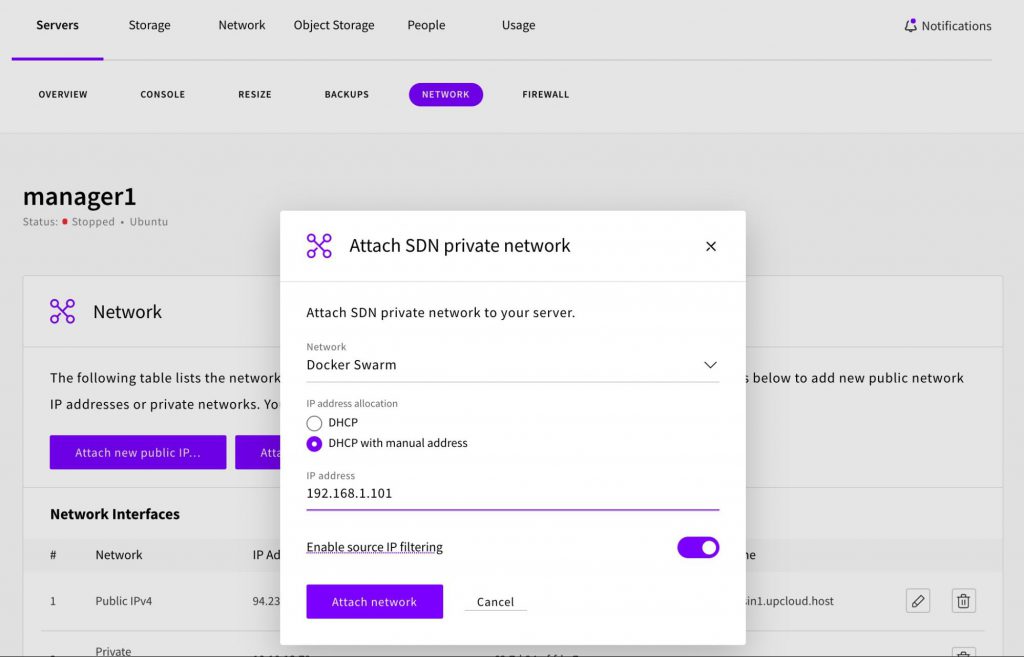Screen dimensions: 1024x657
Task: Click the Attach new public IP button
Action: pyautogui.click(x=138, y=453)
